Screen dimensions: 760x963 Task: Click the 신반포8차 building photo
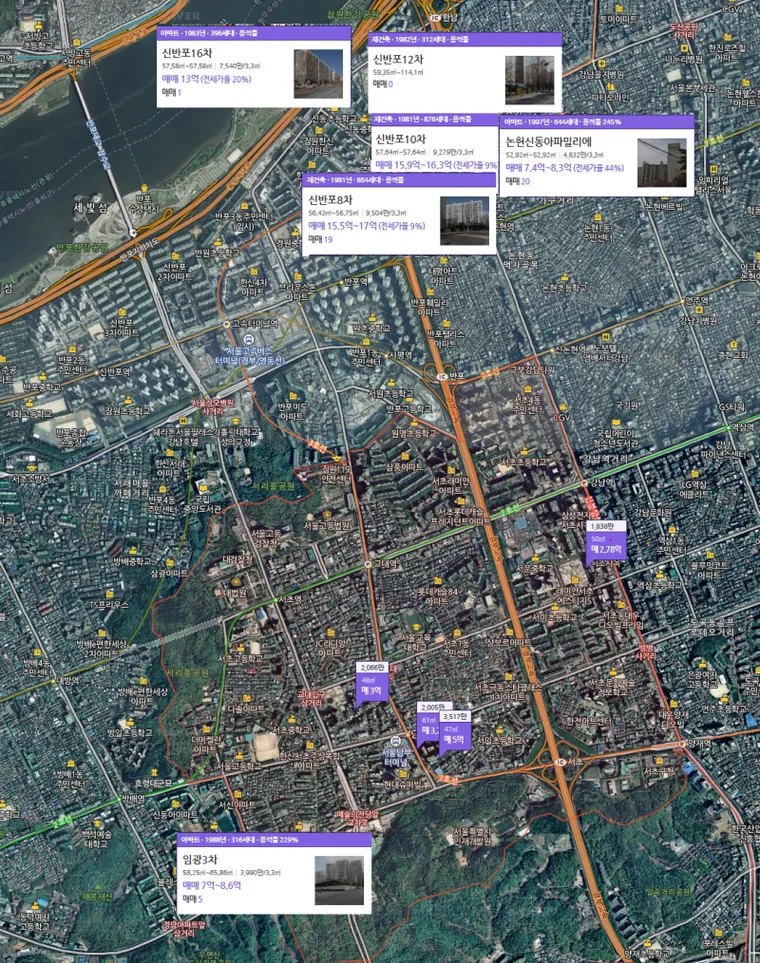coord(464,220)
